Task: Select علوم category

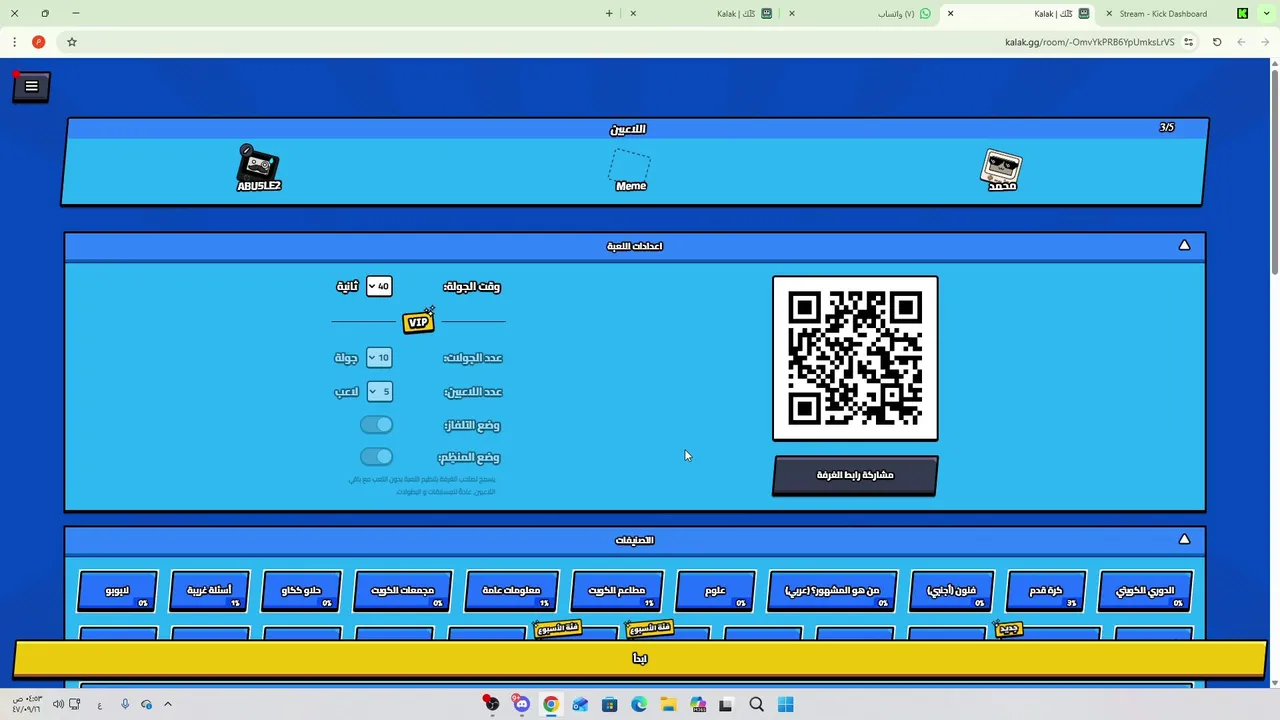Action: pyautogui.click(x=715, y=591)
